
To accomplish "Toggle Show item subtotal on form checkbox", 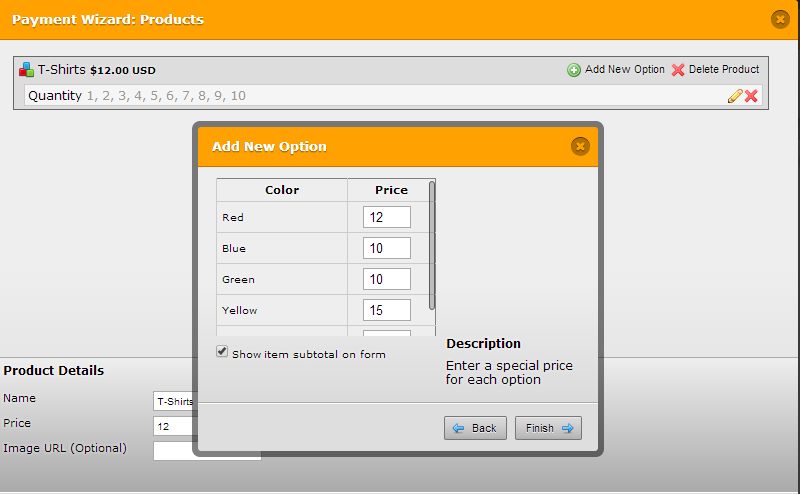I will point(222,352).
